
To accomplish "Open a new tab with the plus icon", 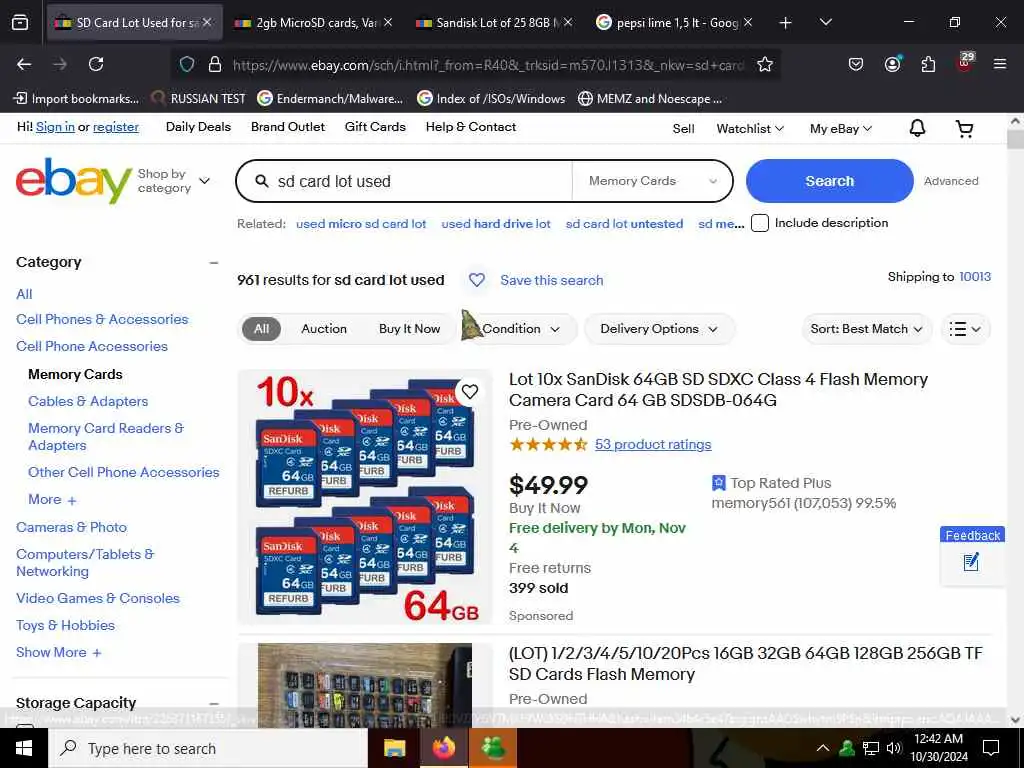I will [x=785, y=23].
